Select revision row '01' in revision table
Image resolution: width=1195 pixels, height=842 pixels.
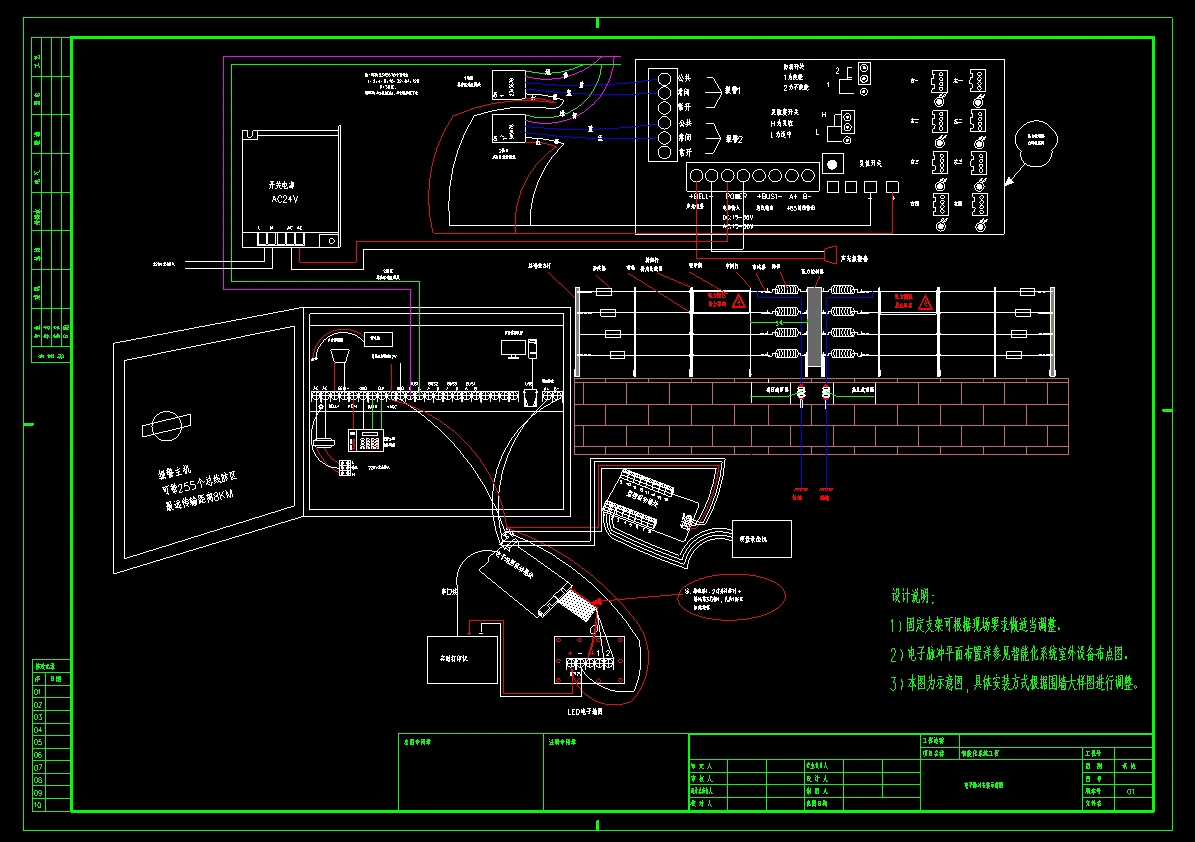(x=51, y=692)
